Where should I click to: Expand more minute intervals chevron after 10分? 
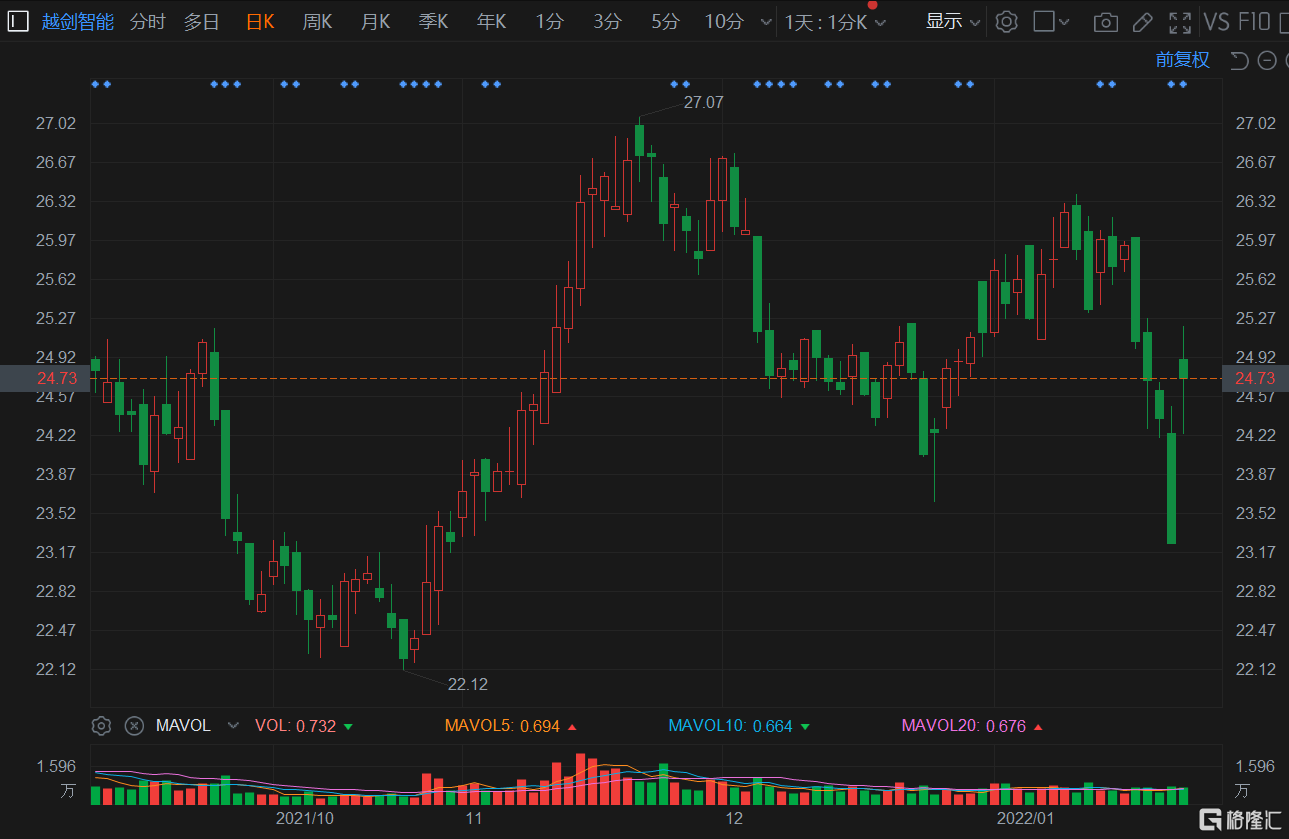(x=766, y=22)
